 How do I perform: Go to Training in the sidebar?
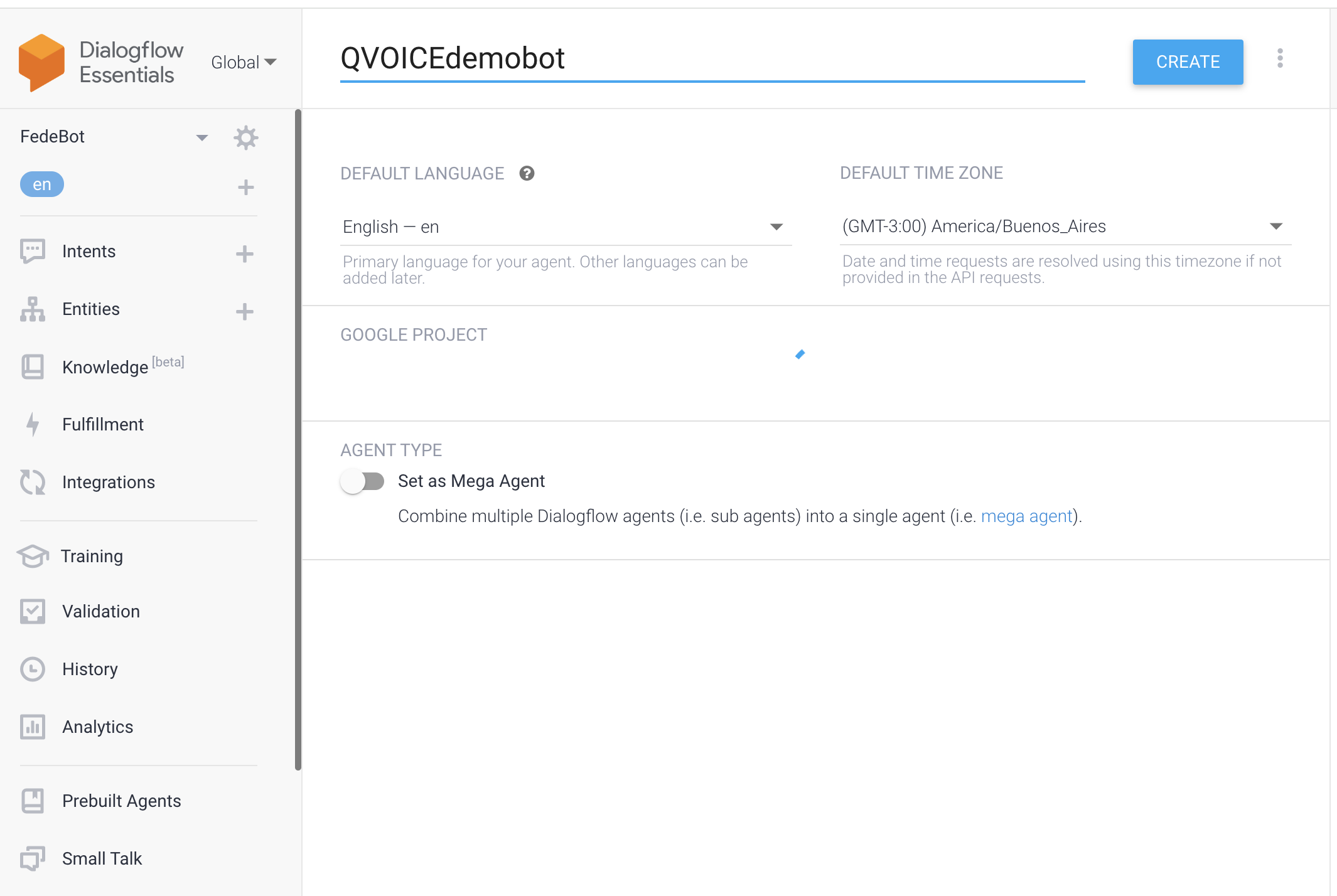tap(92, 557)
